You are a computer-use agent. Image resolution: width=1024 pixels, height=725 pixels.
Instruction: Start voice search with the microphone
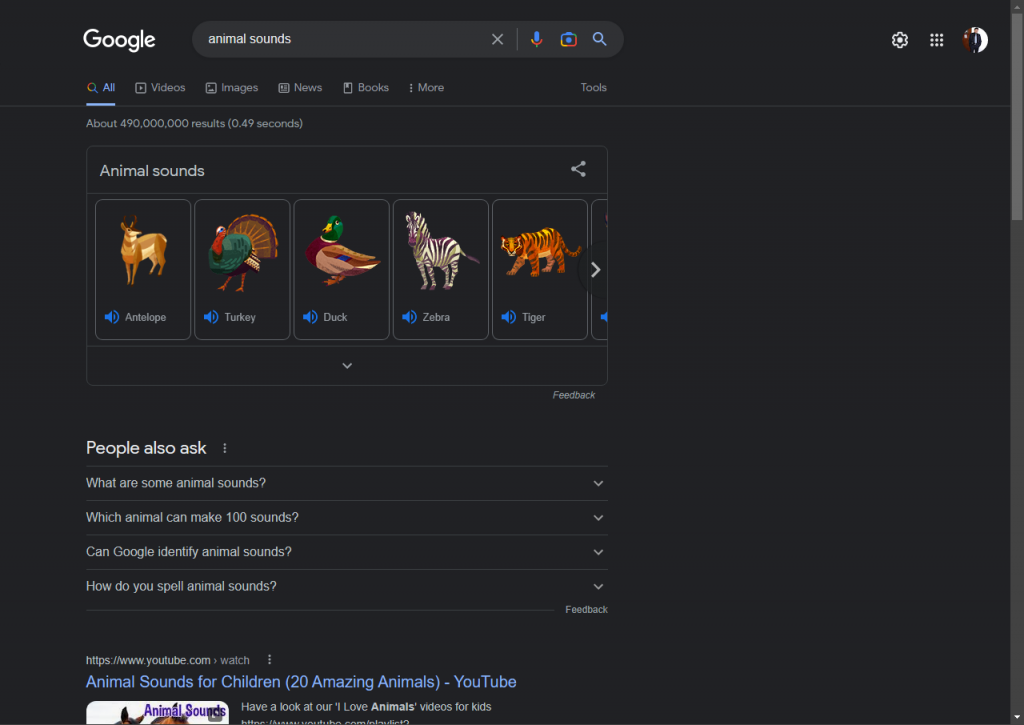coord(536,39)
